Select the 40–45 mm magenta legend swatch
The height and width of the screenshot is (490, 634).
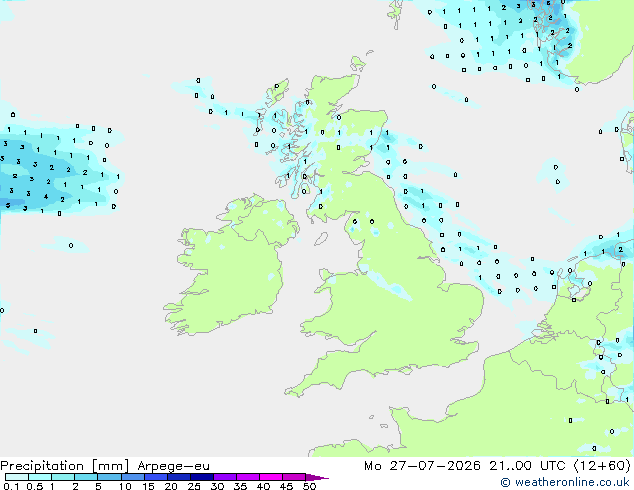[x=271, y=477]
